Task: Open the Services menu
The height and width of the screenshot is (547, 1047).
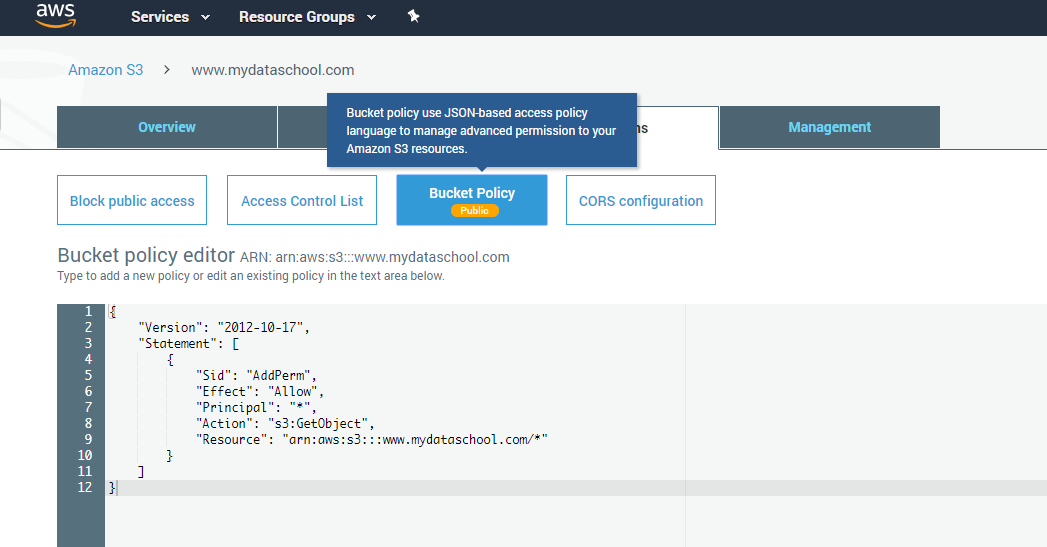Action: (x=160, y=17)
